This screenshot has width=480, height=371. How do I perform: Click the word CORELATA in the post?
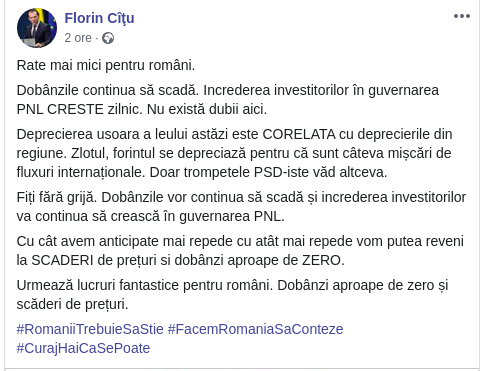pos(299,134)
